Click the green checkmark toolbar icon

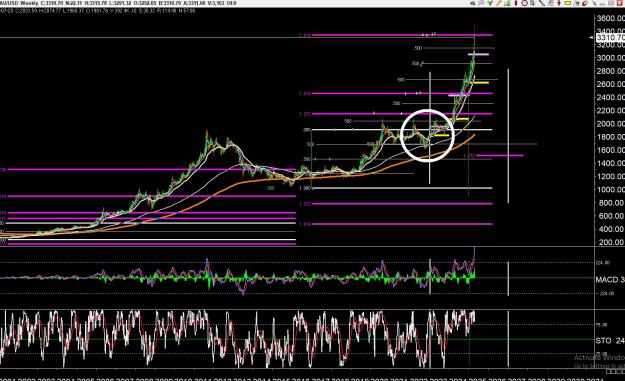(x=490, y=3)
